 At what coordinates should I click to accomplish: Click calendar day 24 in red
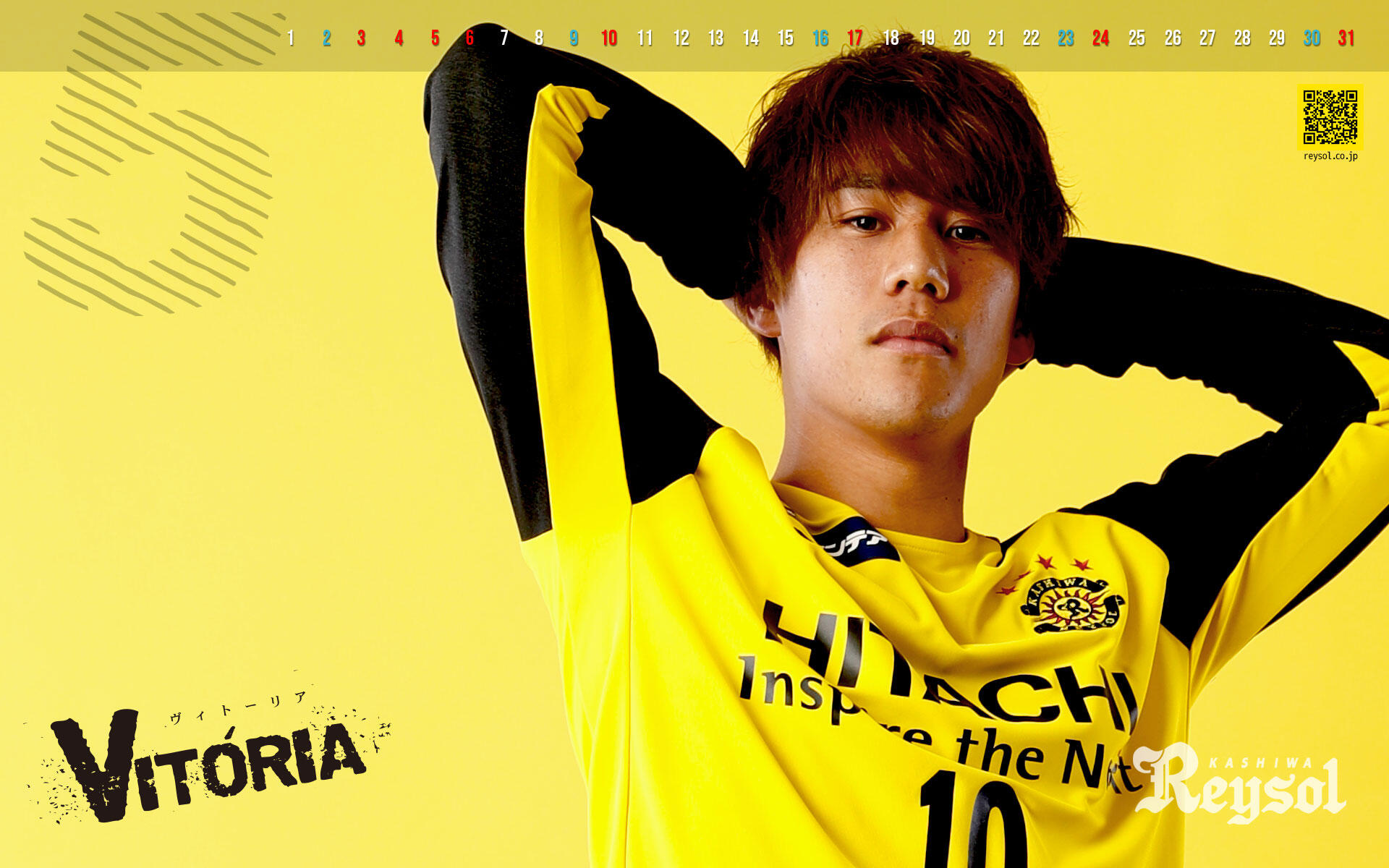coord(1101,38)
